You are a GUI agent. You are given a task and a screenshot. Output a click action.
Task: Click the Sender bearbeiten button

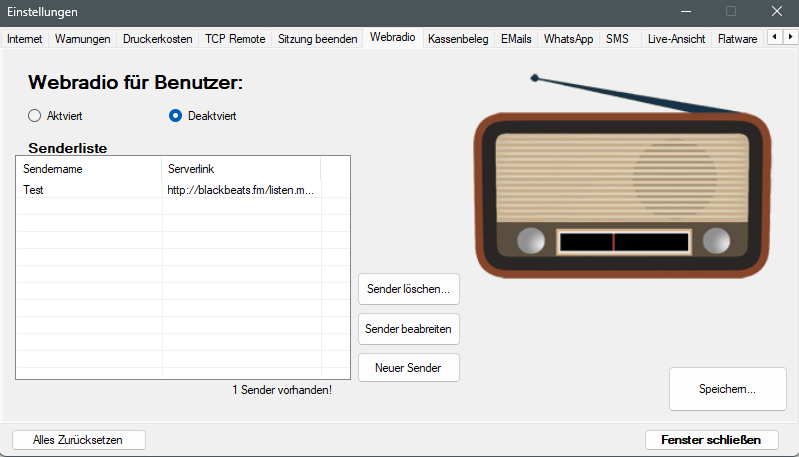coord(409,329)
